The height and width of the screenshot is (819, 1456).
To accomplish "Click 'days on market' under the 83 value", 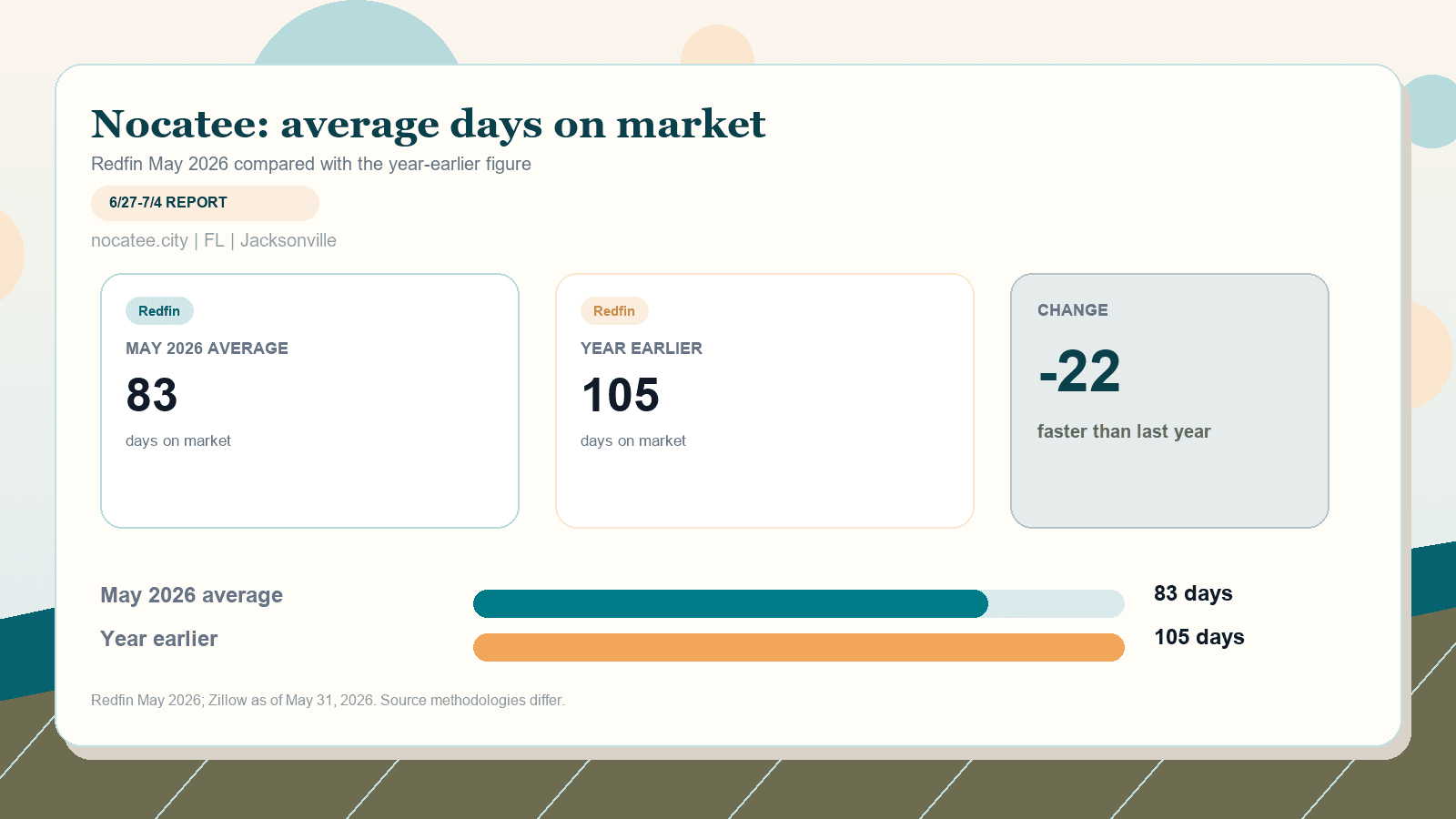I will click(x=178, y=440).
